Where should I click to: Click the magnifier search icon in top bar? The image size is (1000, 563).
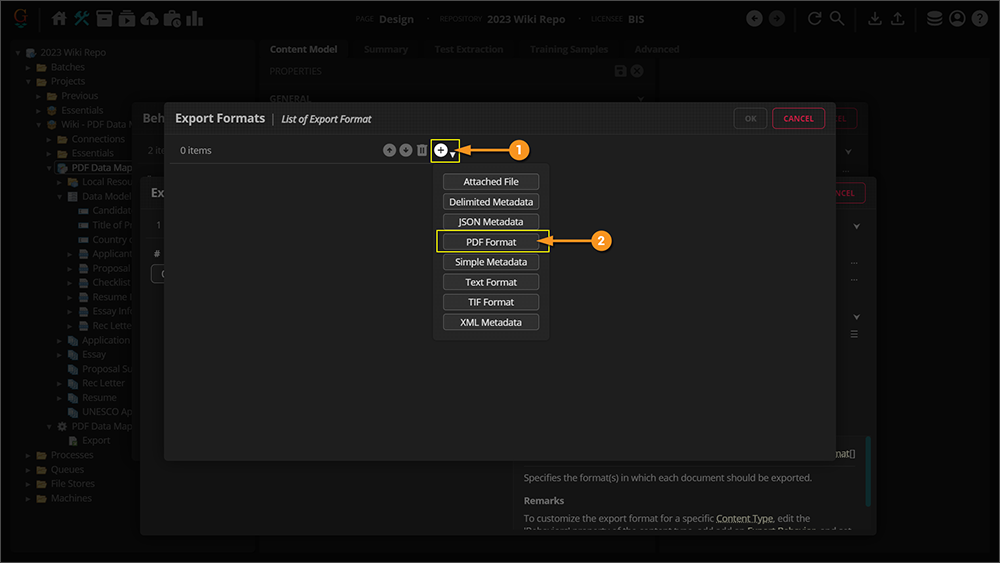(837, 19)
